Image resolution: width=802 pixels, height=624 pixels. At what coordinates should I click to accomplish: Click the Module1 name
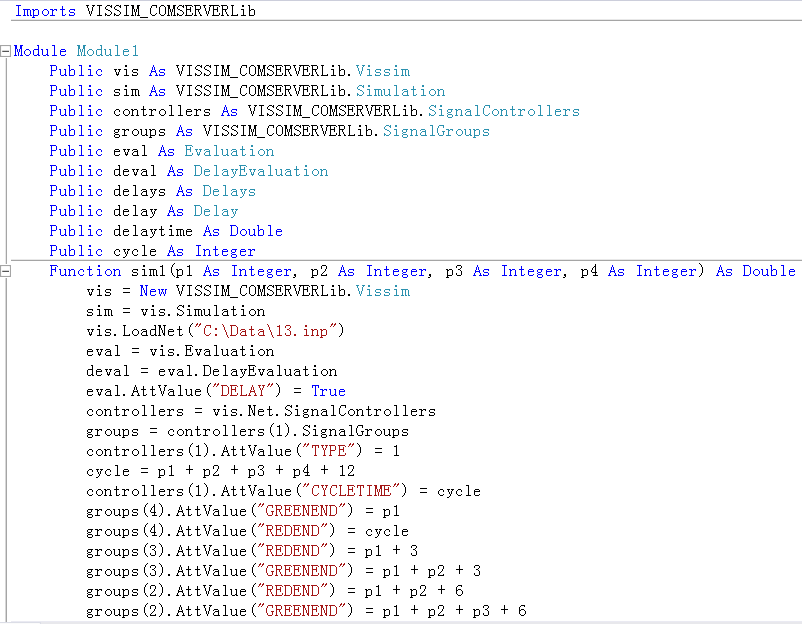tap(107, 51)
